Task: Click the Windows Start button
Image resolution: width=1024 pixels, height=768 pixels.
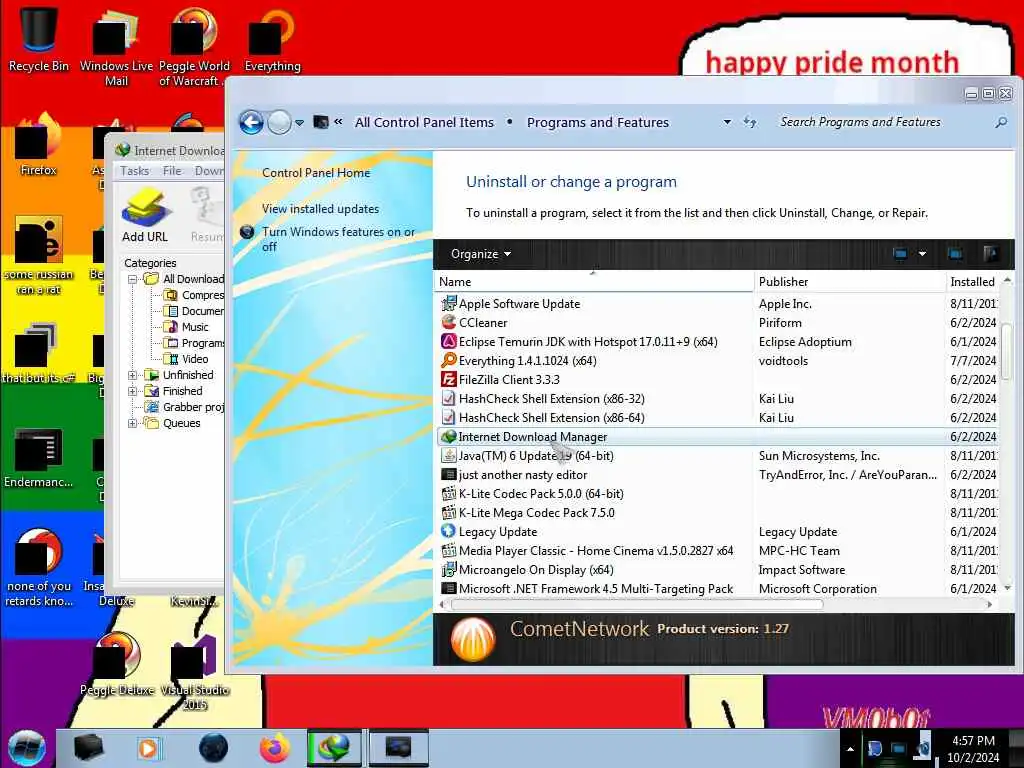Action: pyautogui.click(x=27, y=748)
